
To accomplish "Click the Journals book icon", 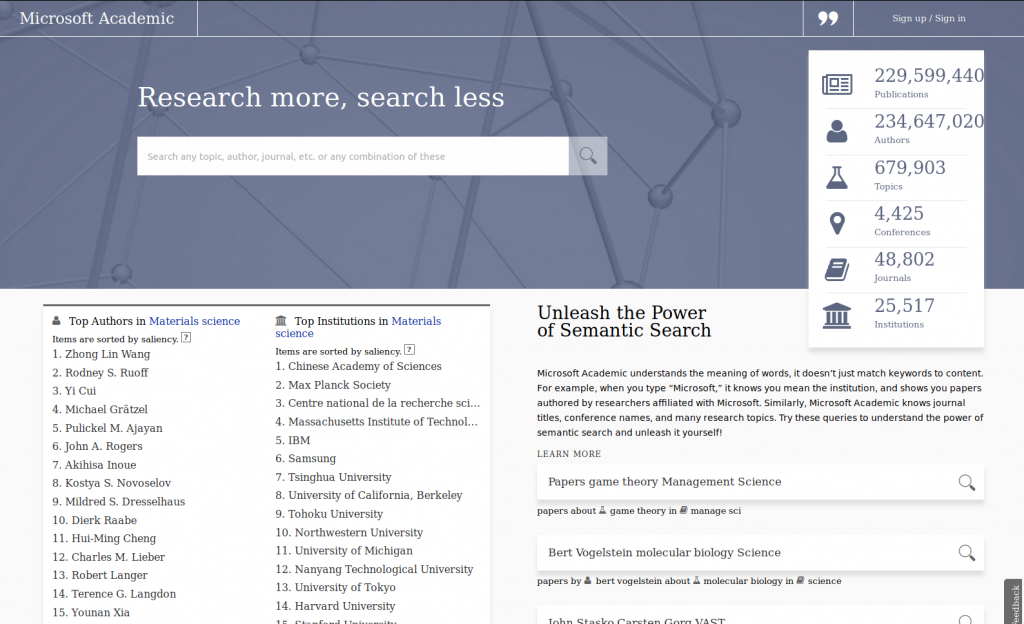I will 837,270.
